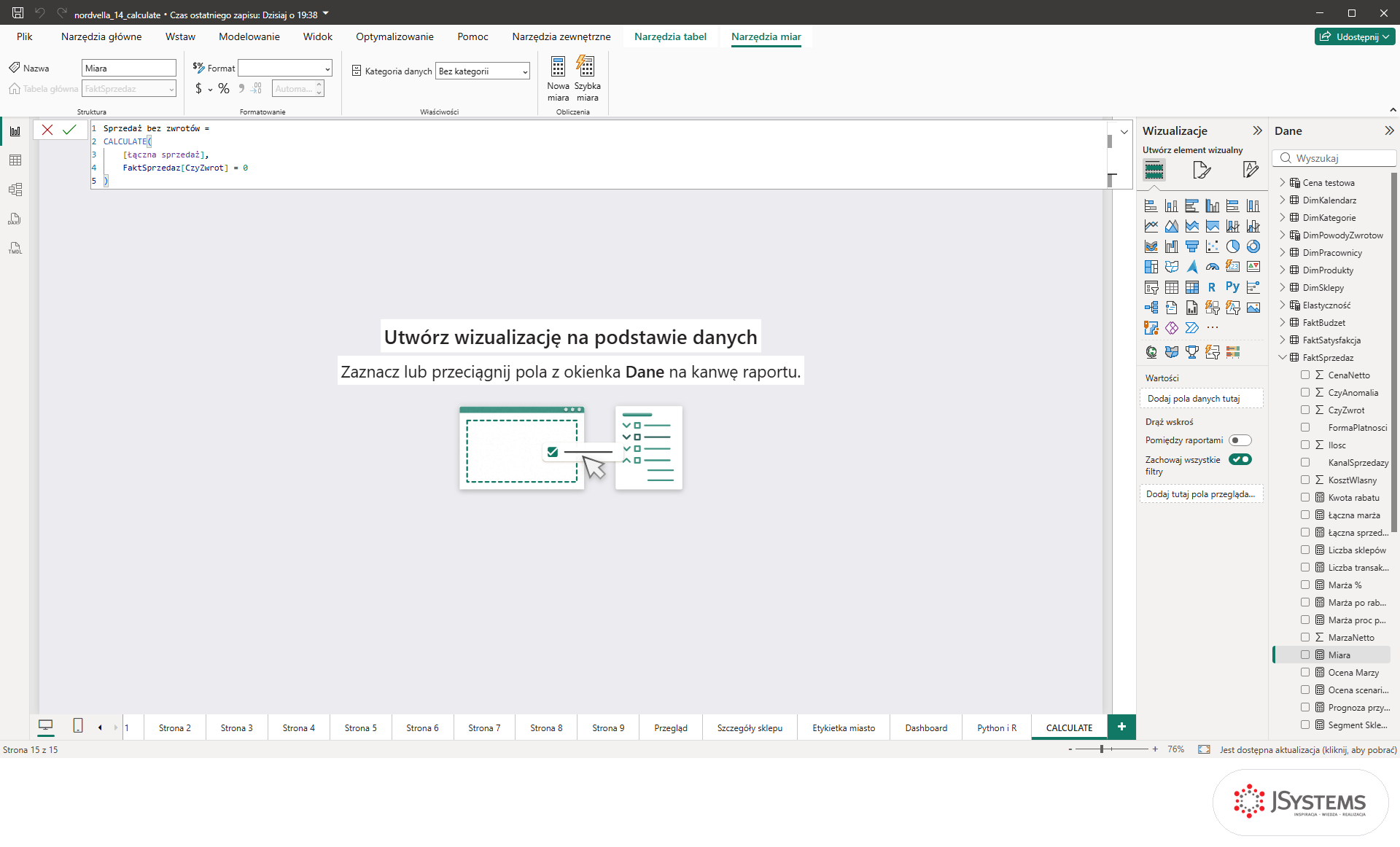Screen dimensions: 1400x847
Task: Check the CzyZwrot field box
Action: 1305,410
